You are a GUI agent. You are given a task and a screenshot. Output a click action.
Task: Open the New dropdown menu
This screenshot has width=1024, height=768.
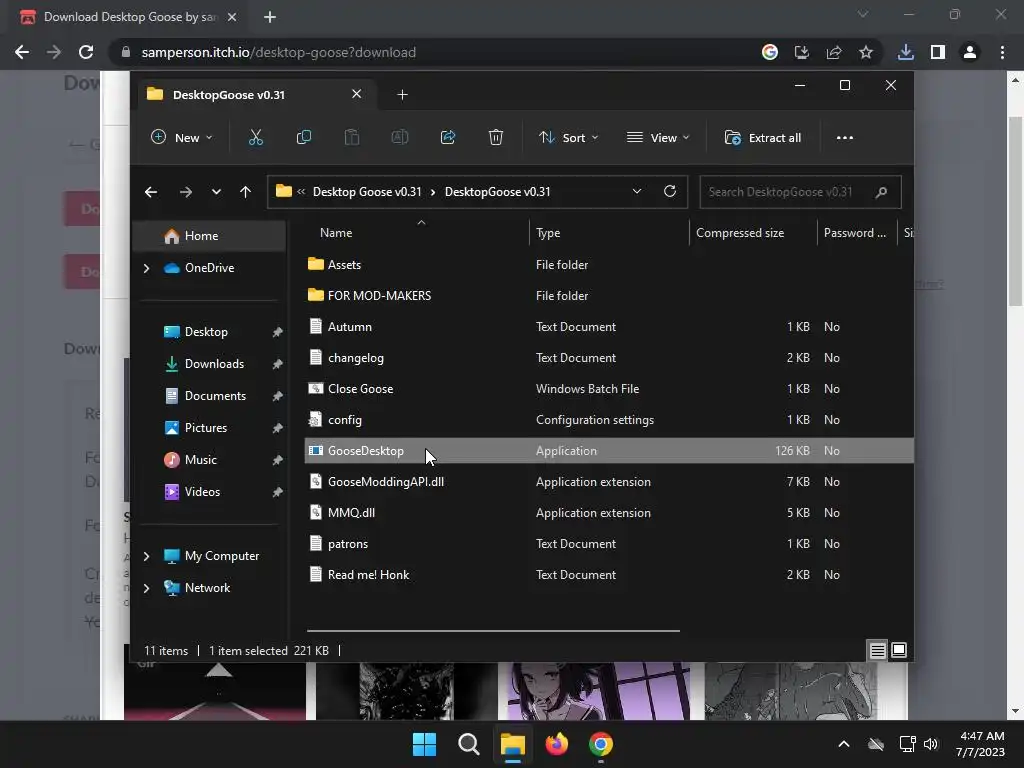click(x=182, y=138)
